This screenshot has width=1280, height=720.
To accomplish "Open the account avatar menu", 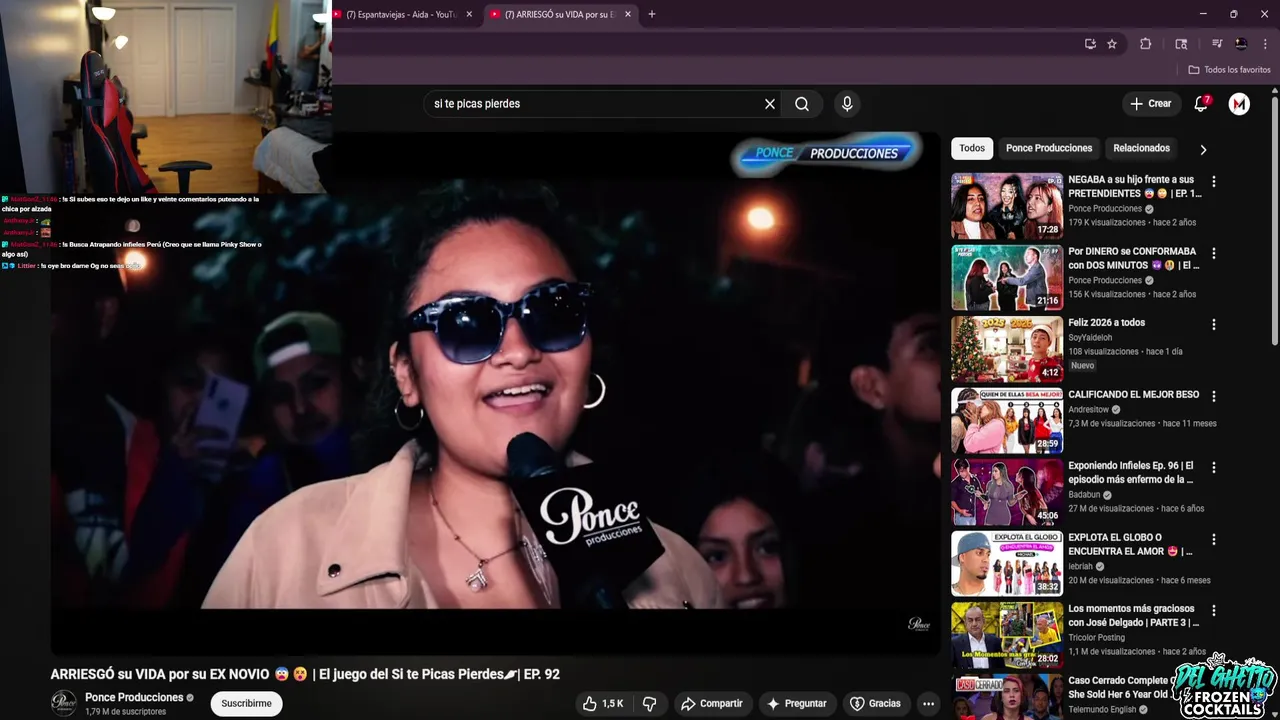I will pyautogui.click(x=1239, y=104).
